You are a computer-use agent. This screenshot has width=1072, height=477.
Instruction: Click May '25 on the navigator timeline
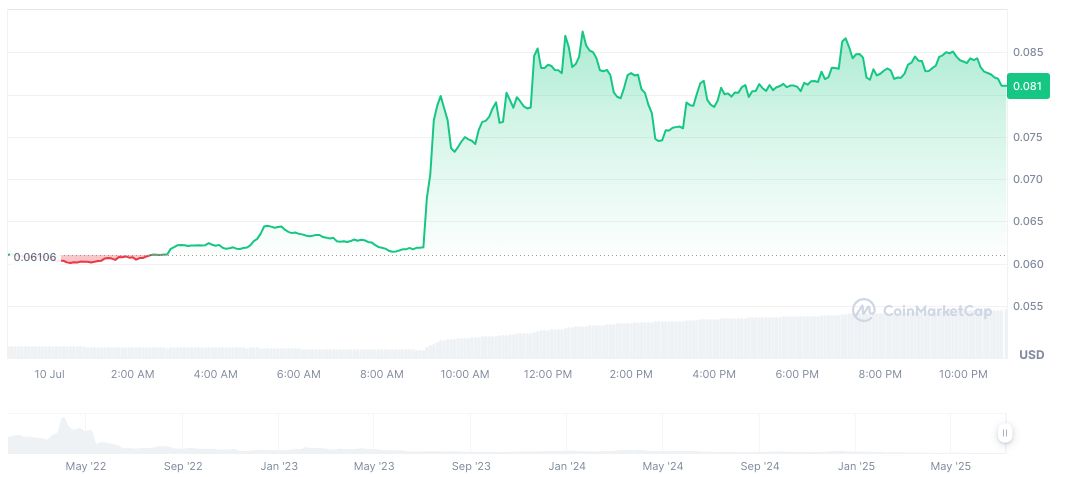(951, 466)
